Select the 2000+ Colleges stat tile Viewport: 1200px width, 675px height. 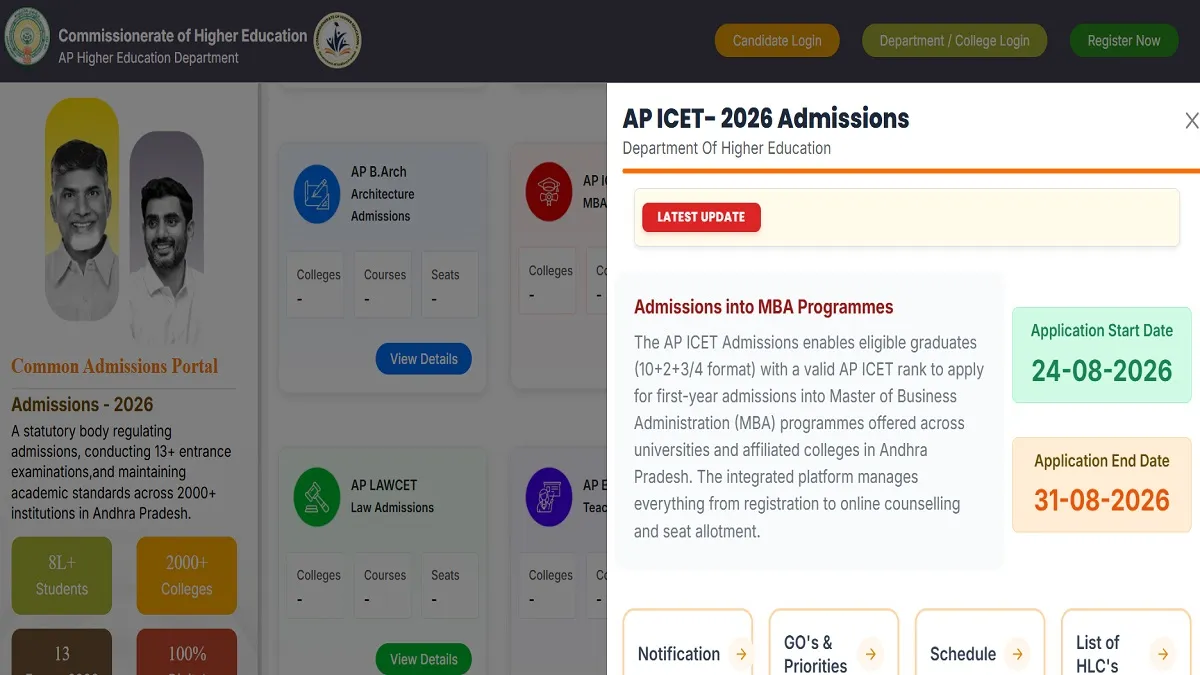coord(187,575)
